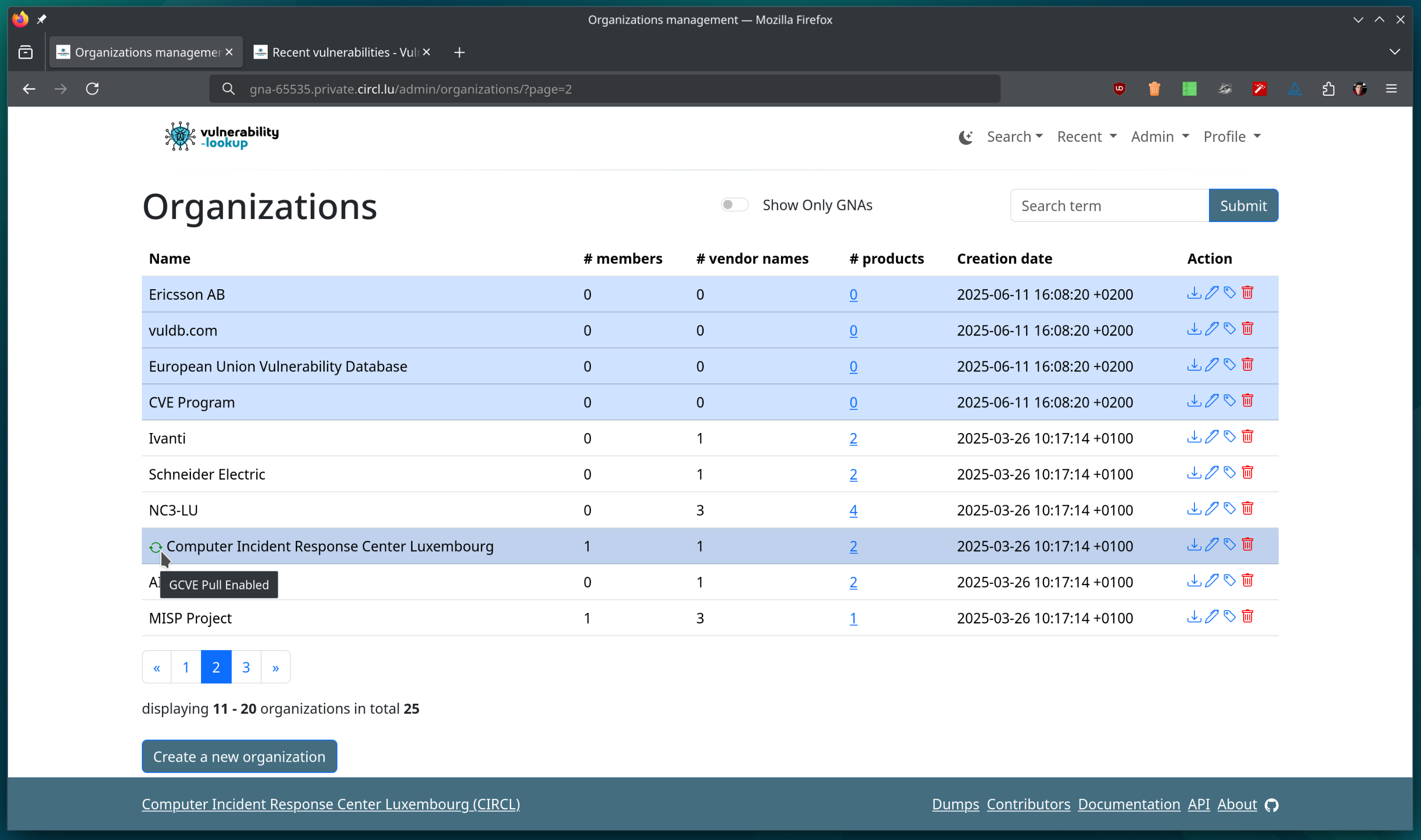Delete Computer Incident Response Center Luxembourg trash icon
Image resolution: width=1421 pixels, height=840 pixels.
(1247, 544)
